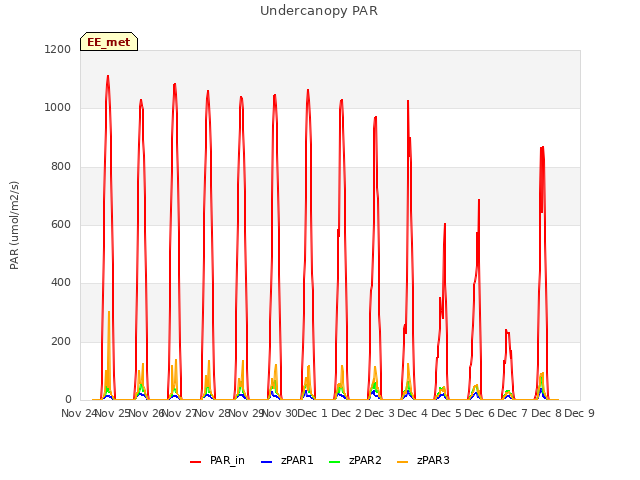The image size is (640, 480).
Task: Click the EE_met annotation label
Action: [x=109, y=42]
